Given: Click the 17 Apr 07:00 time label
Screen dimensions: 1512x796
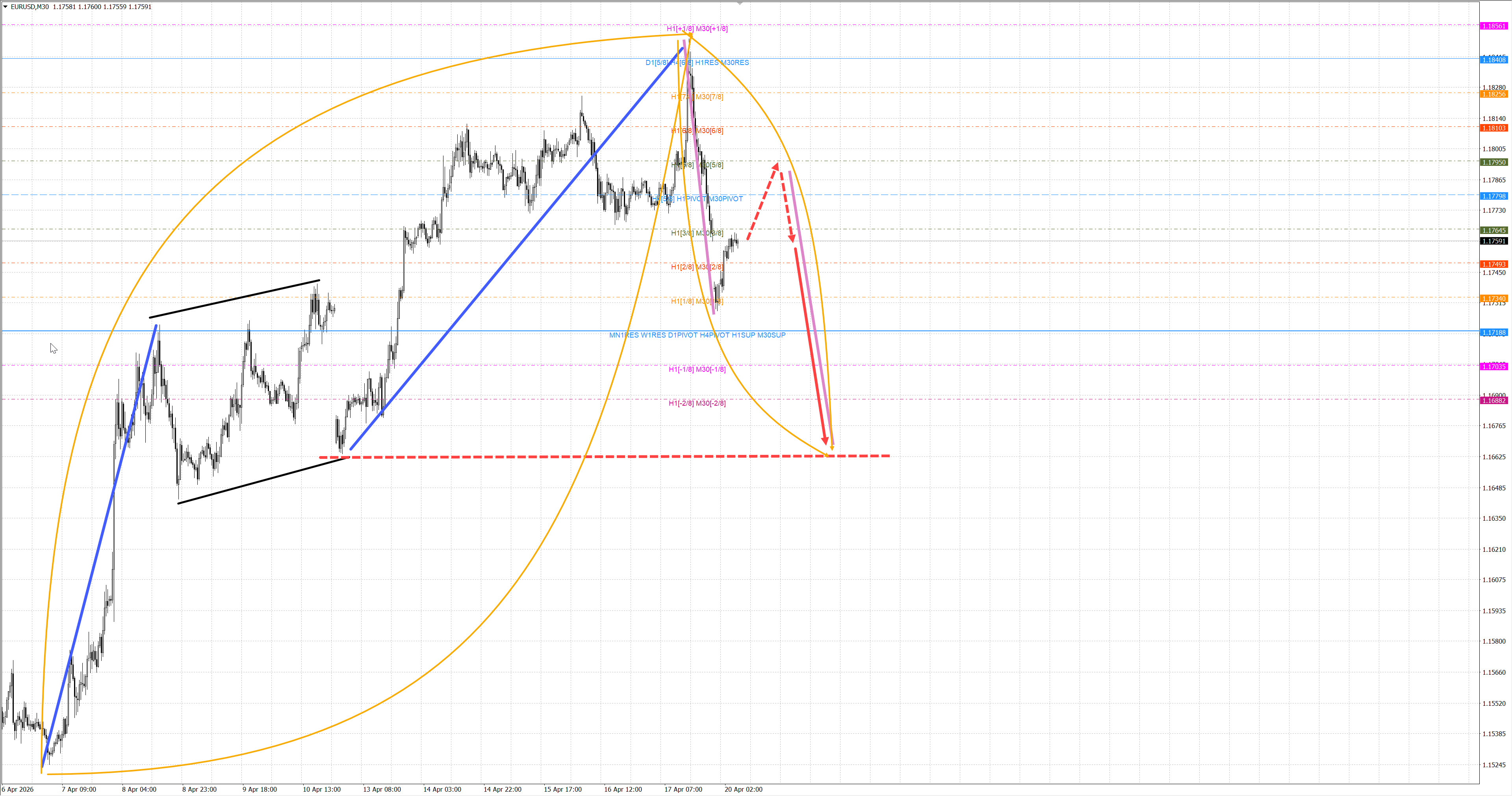Looking at the screenshot, I should [683, 790].
